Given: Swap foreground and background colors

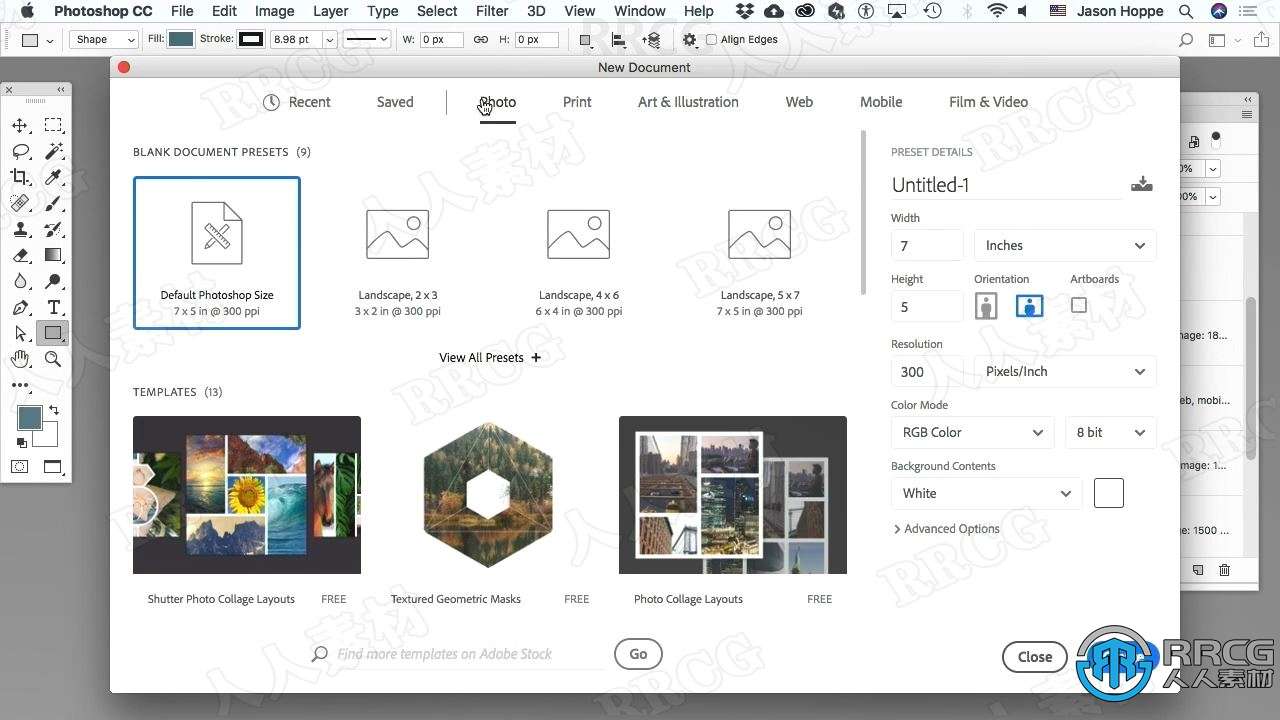Looking at the screenshot, I should tap(54, 410).
